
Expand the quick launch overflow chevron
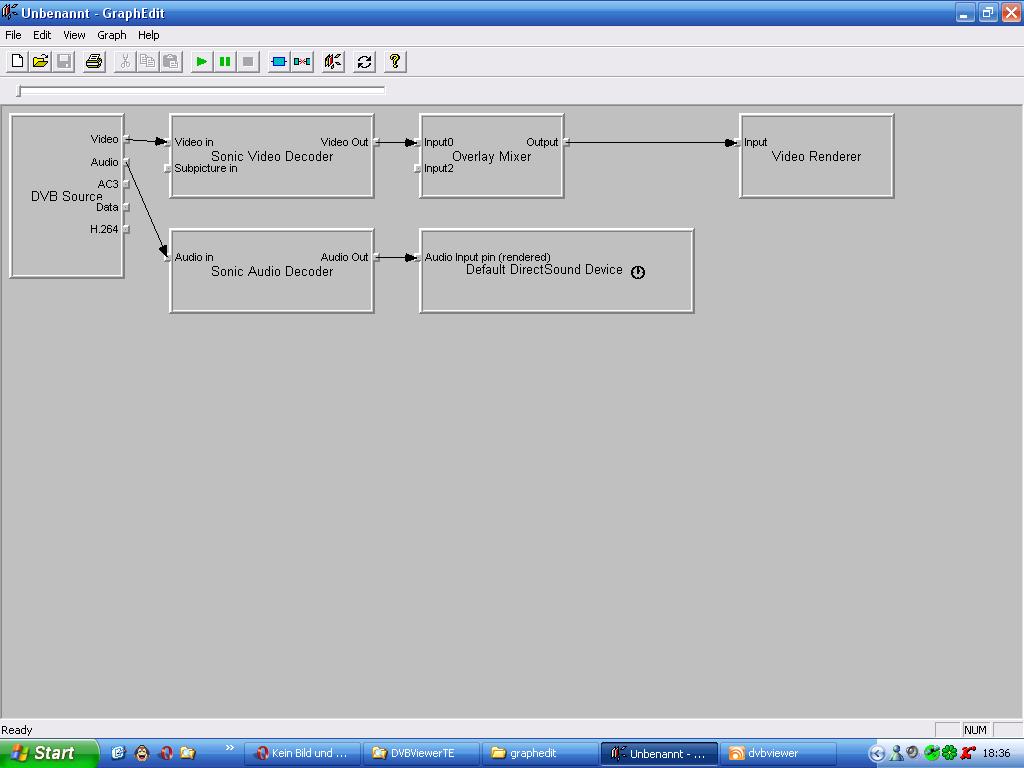tap(230, 748)
